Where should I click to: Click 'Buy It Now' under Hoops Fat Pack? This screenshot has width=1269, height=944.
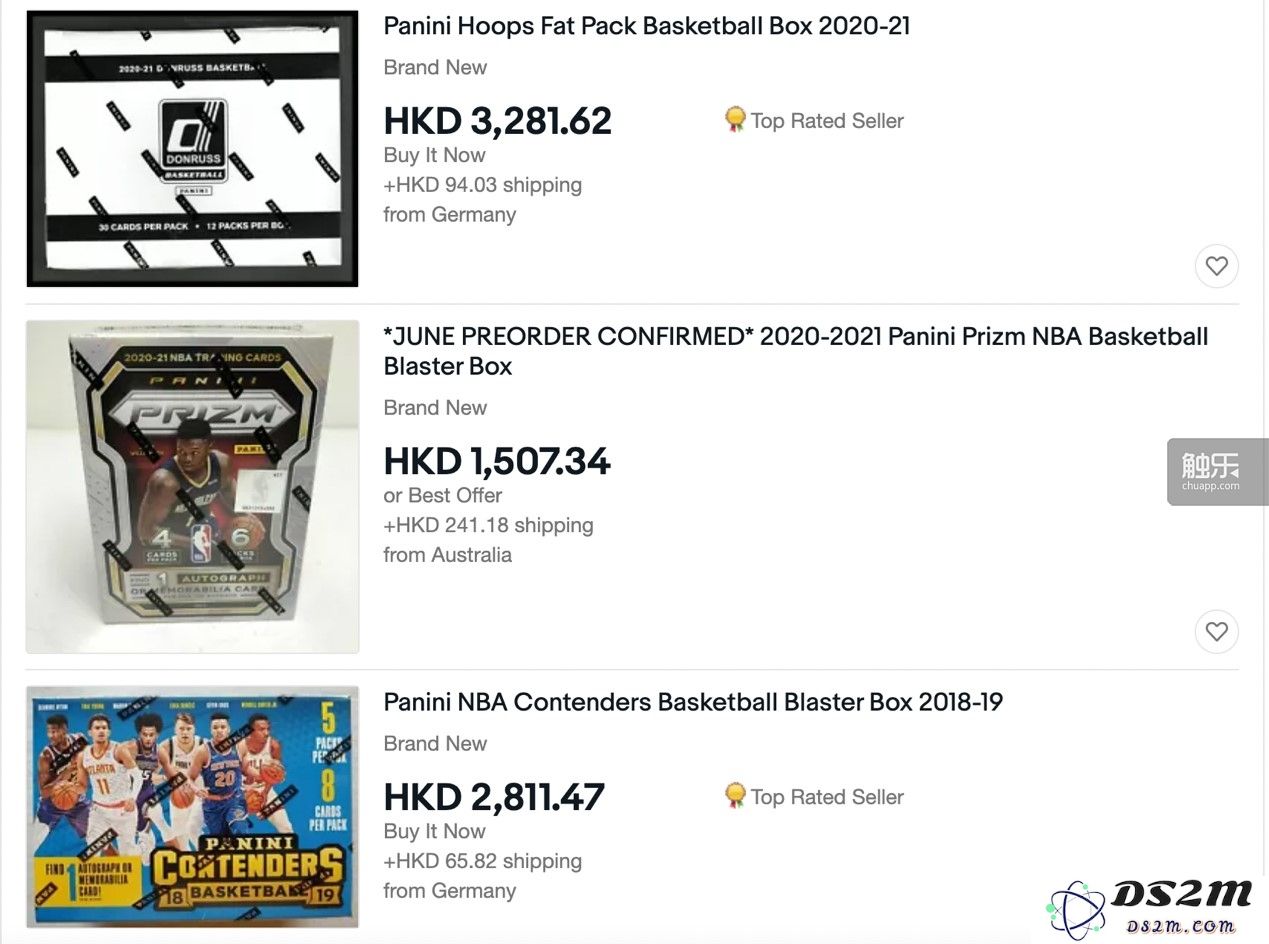(434, 155)
